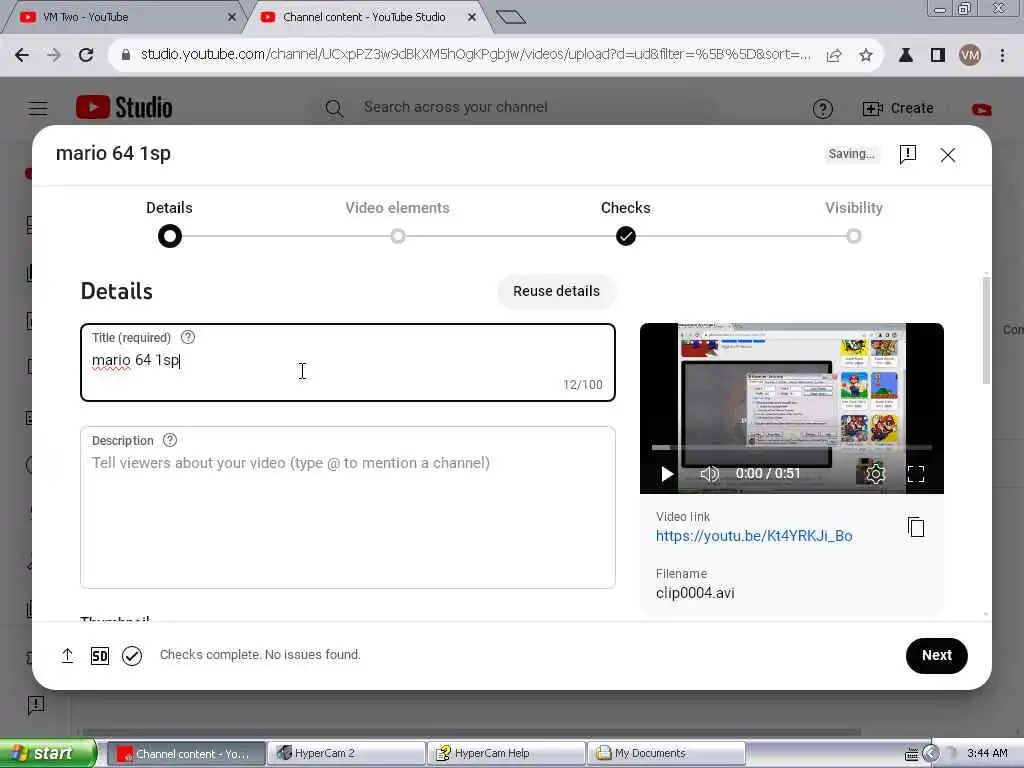
Task: Click the SD processing status icon
Action: click(x=100, y=656)
